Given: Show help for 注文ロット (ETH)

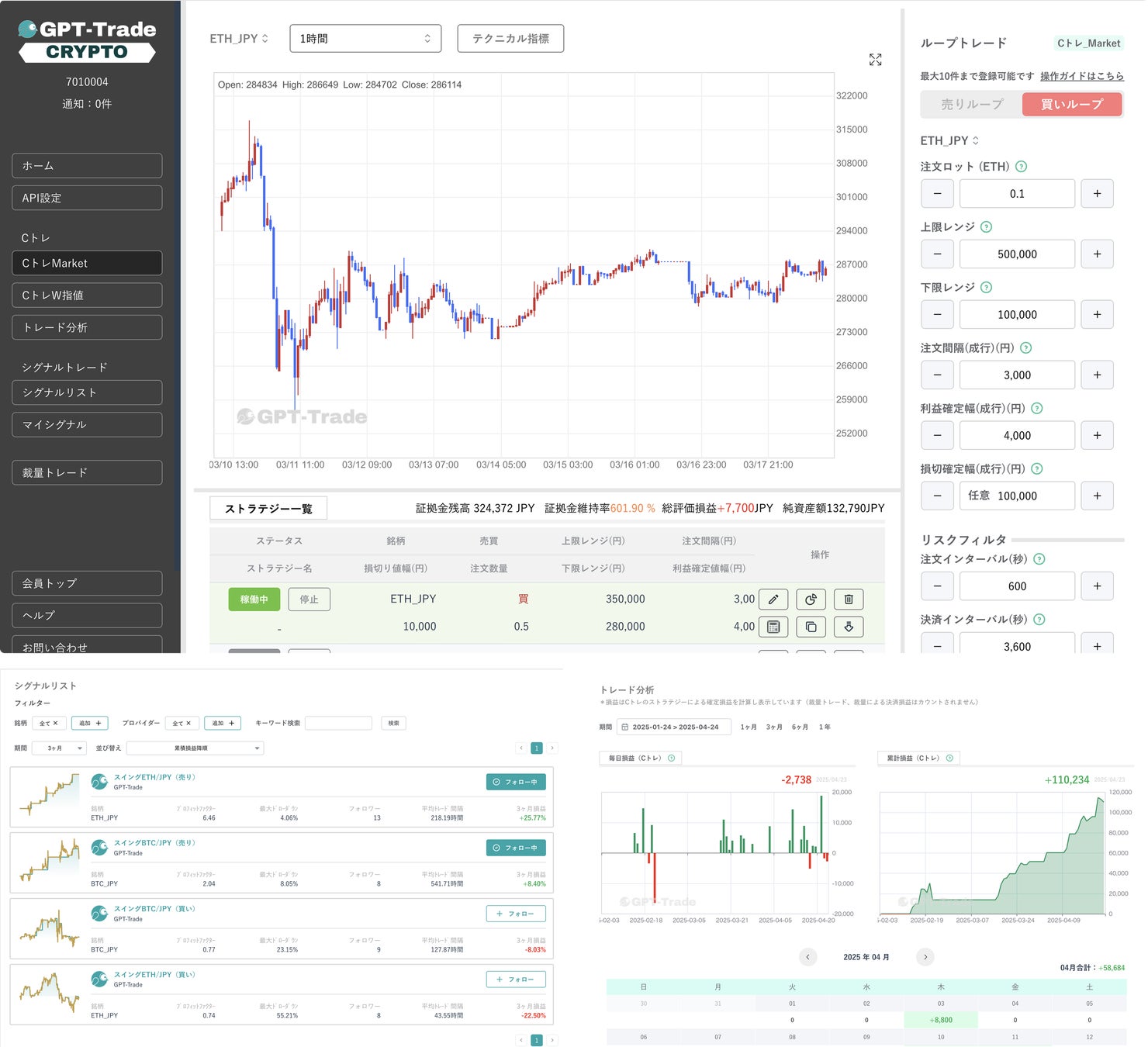Looking at the screenshot, I should [1021, 166].
